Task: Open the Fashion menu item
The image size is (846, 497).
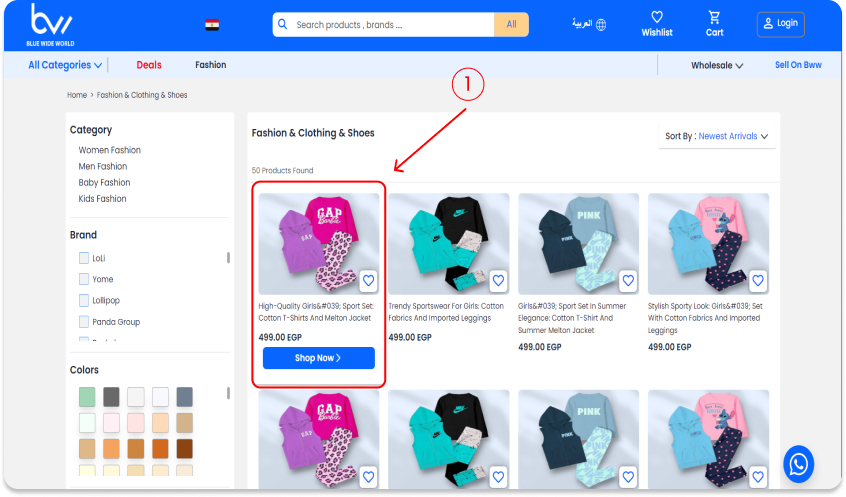Action: point(210,65)
